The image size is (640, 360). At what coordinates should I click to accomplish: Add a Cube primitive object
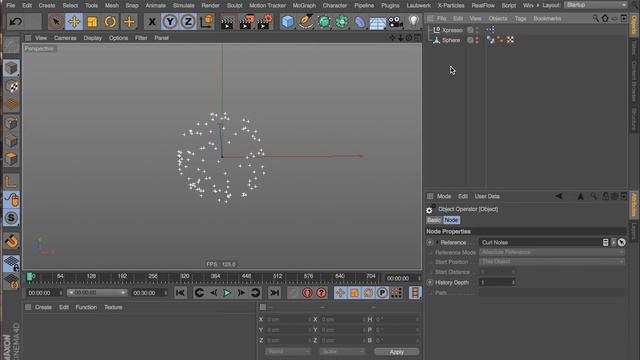click(x=287, y=22)
